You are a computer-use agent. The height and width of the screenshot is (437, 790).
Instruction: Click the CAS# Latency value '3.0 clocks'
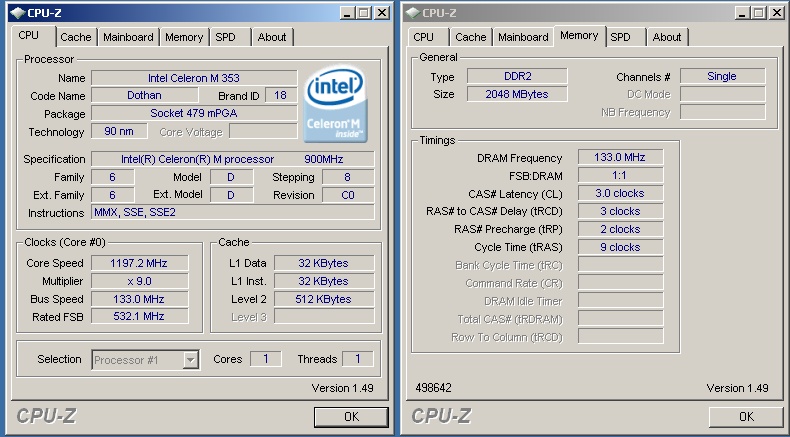[x=620, y=193]
